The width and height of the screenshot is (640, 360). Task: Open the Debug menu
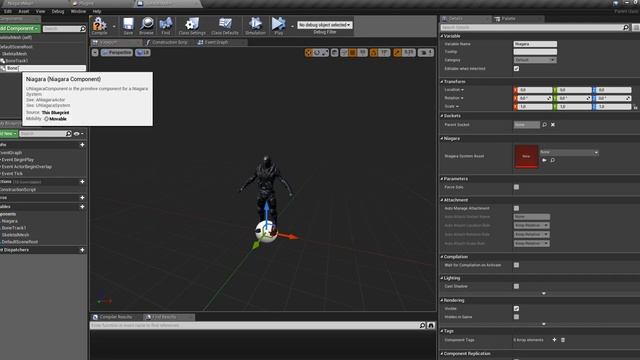pos(58,11)
